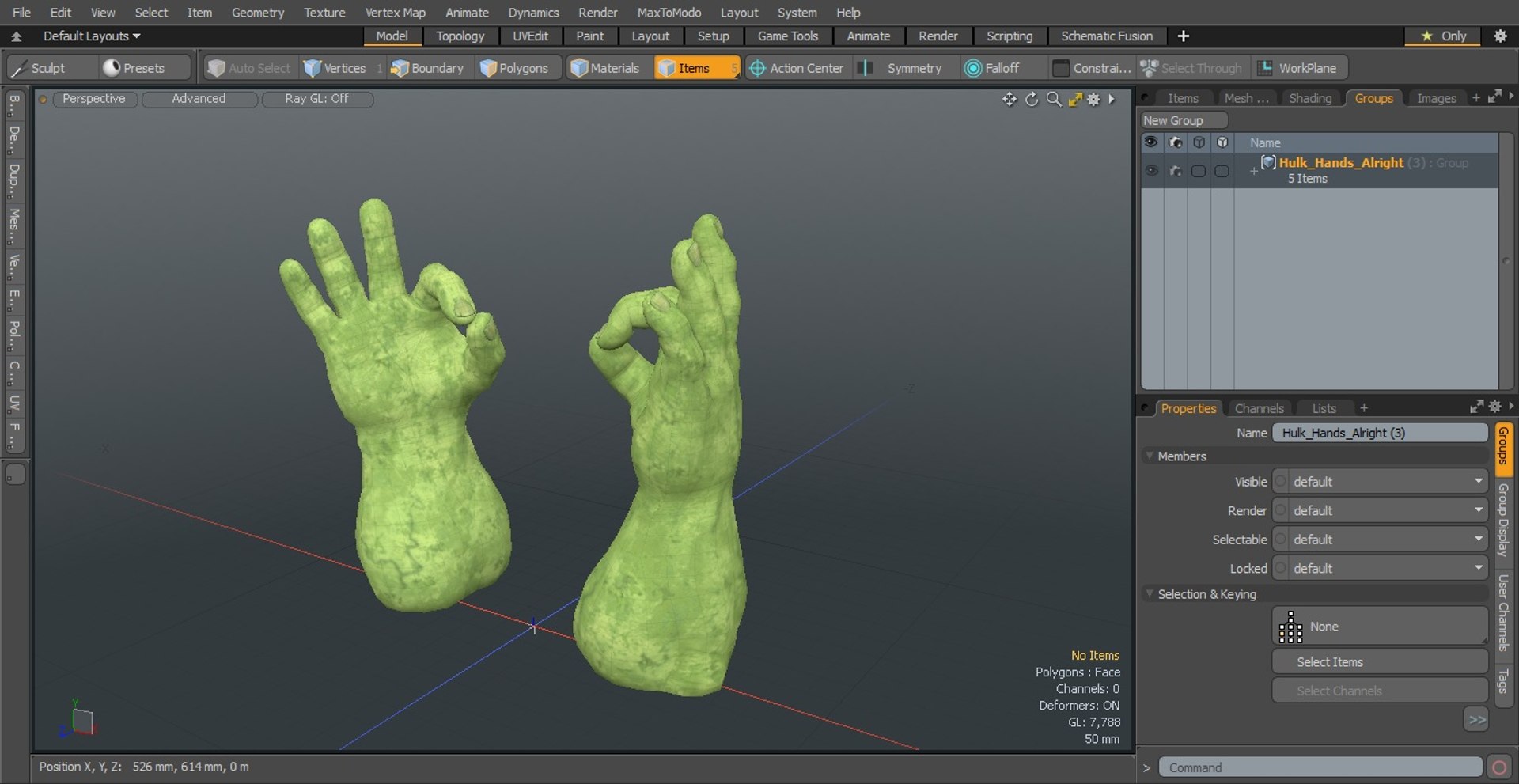The image size is (1519, 784).
Task: Click the viewport pan (move arrows) icon
Action: [1009, 99]
